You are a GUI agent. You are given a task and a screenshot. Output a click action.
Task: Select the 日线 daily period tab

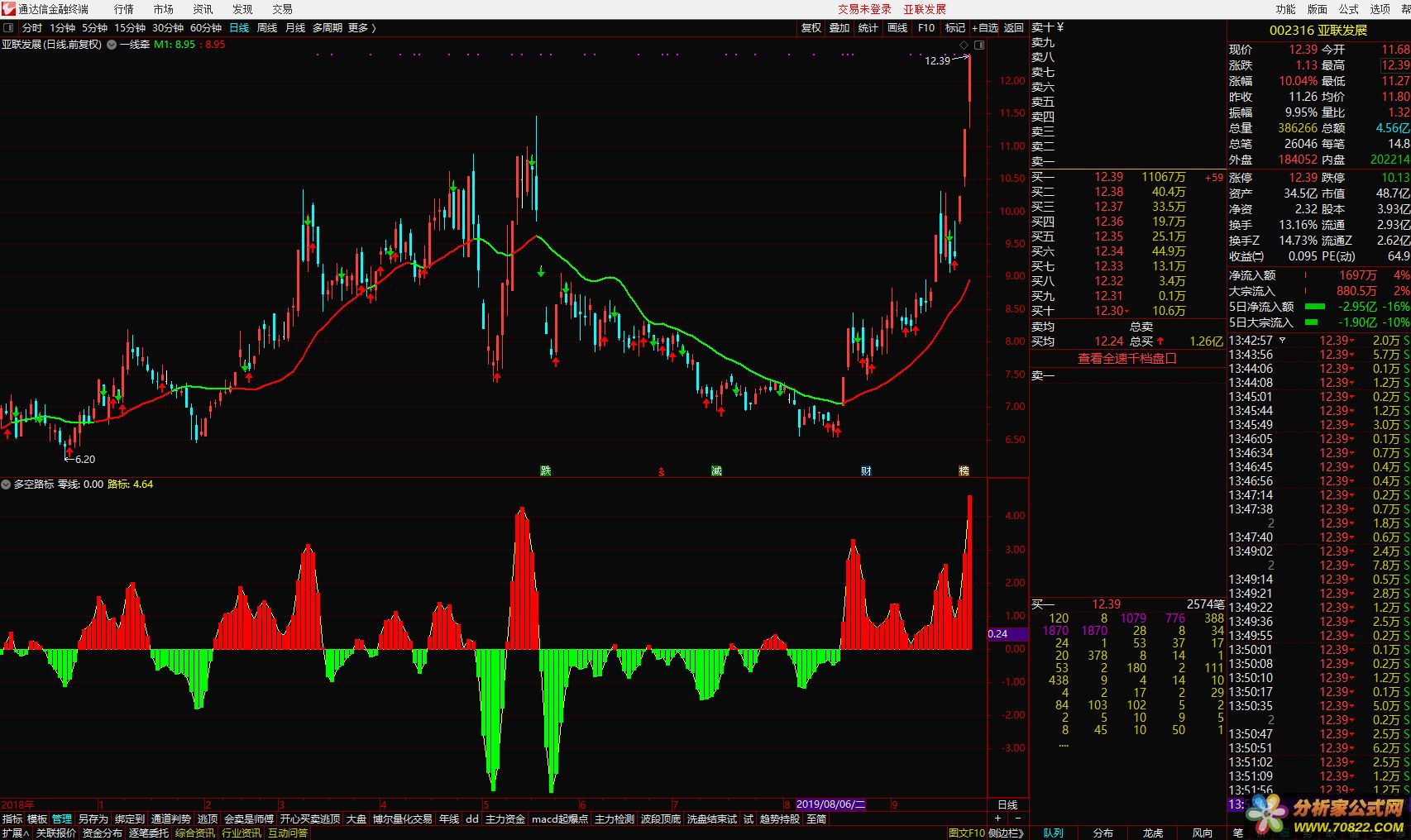pyautogui.click(x=239, y=28)
